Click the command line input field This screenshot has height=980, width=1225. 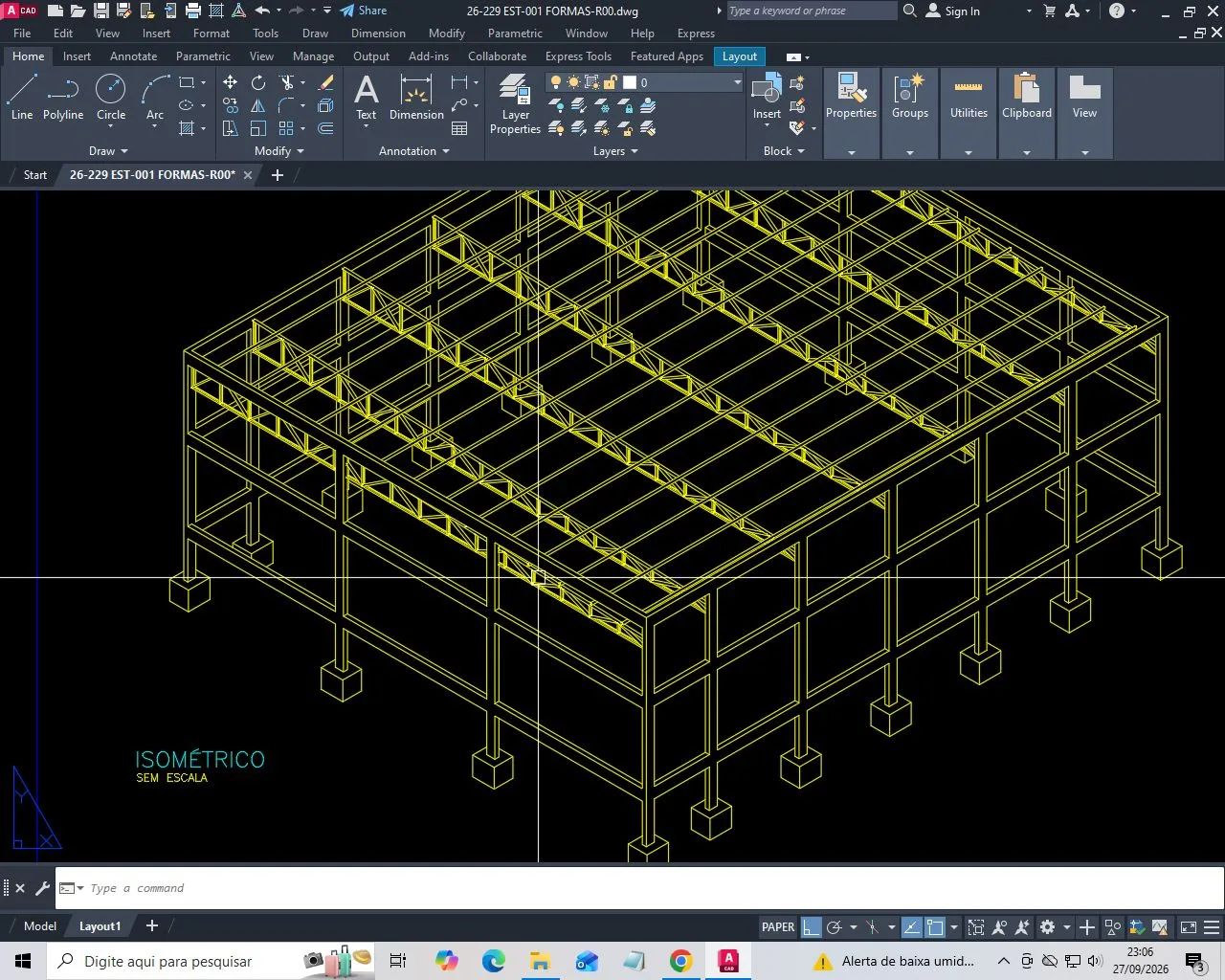[x=639, y=888]
